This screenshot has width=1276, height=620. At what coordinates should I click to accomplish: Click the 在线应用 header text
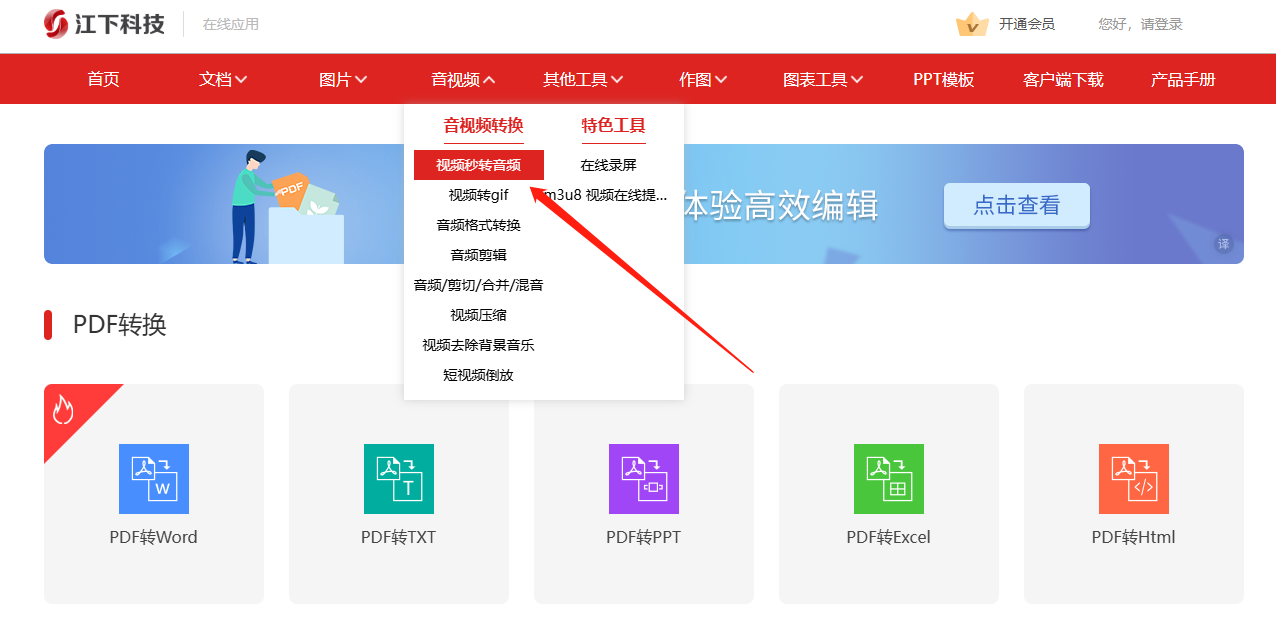click(x=231, y=24)
